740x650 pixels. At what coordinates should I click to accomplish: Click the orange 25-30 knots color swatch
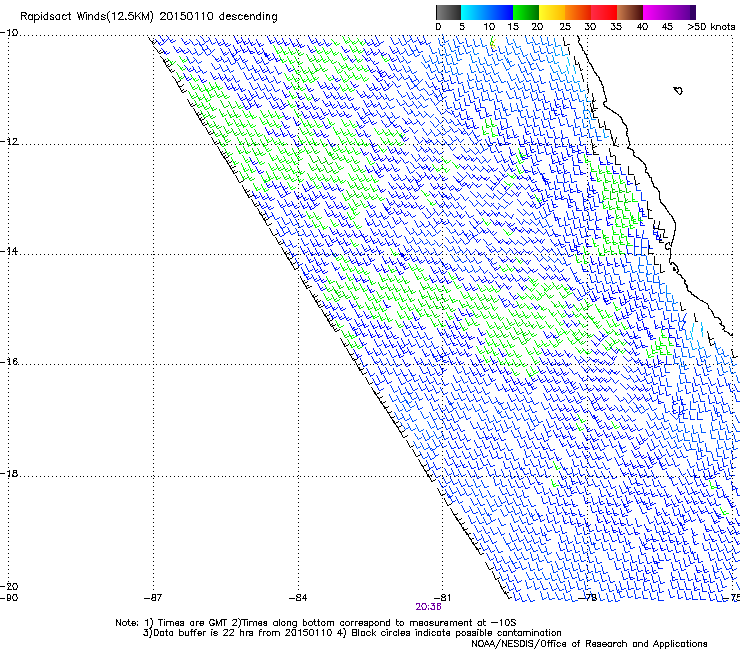(578, 12)
